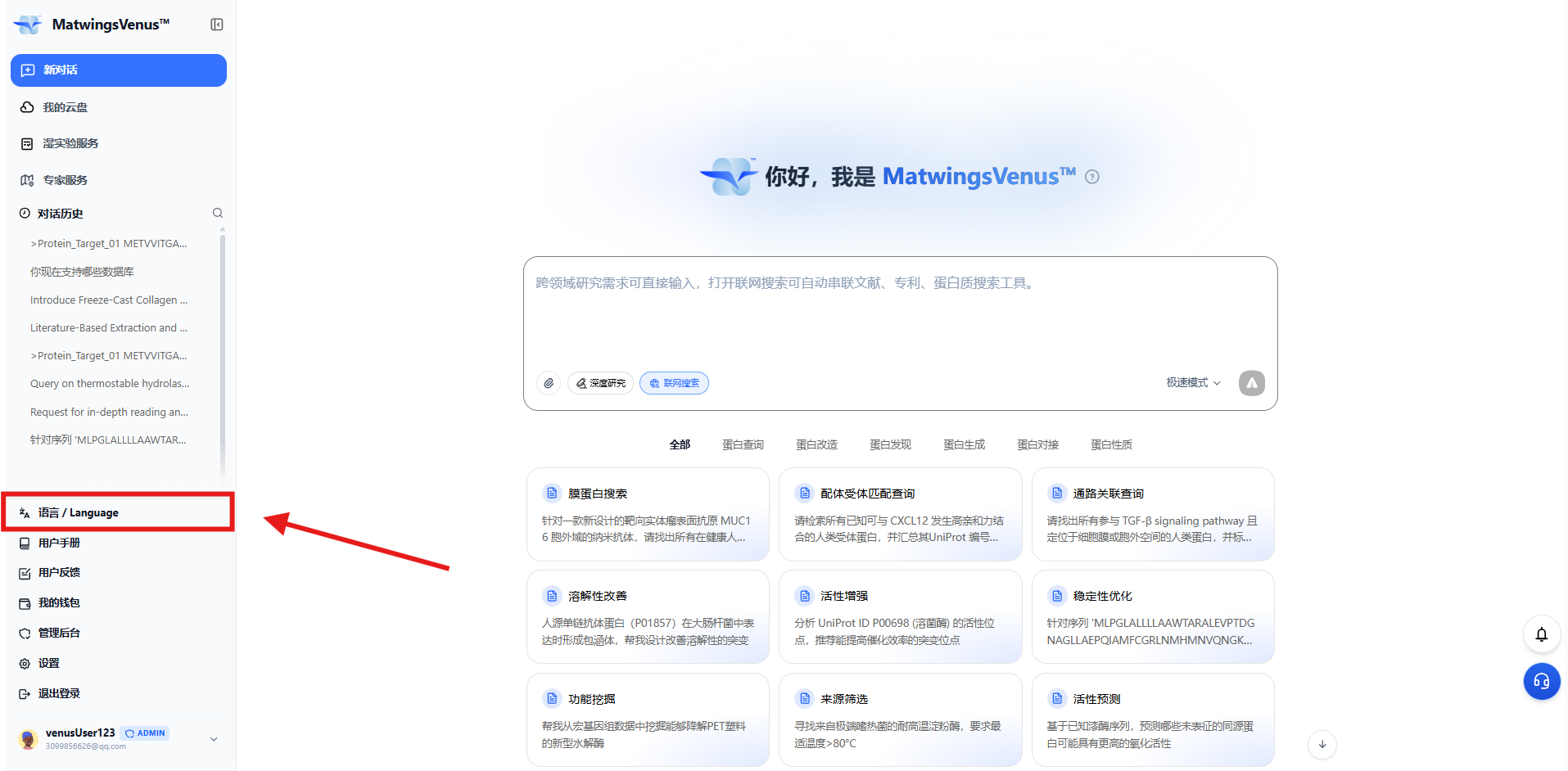Open history item Literature-Based Extraction
Screen dimensions: 1568x771
109,327
